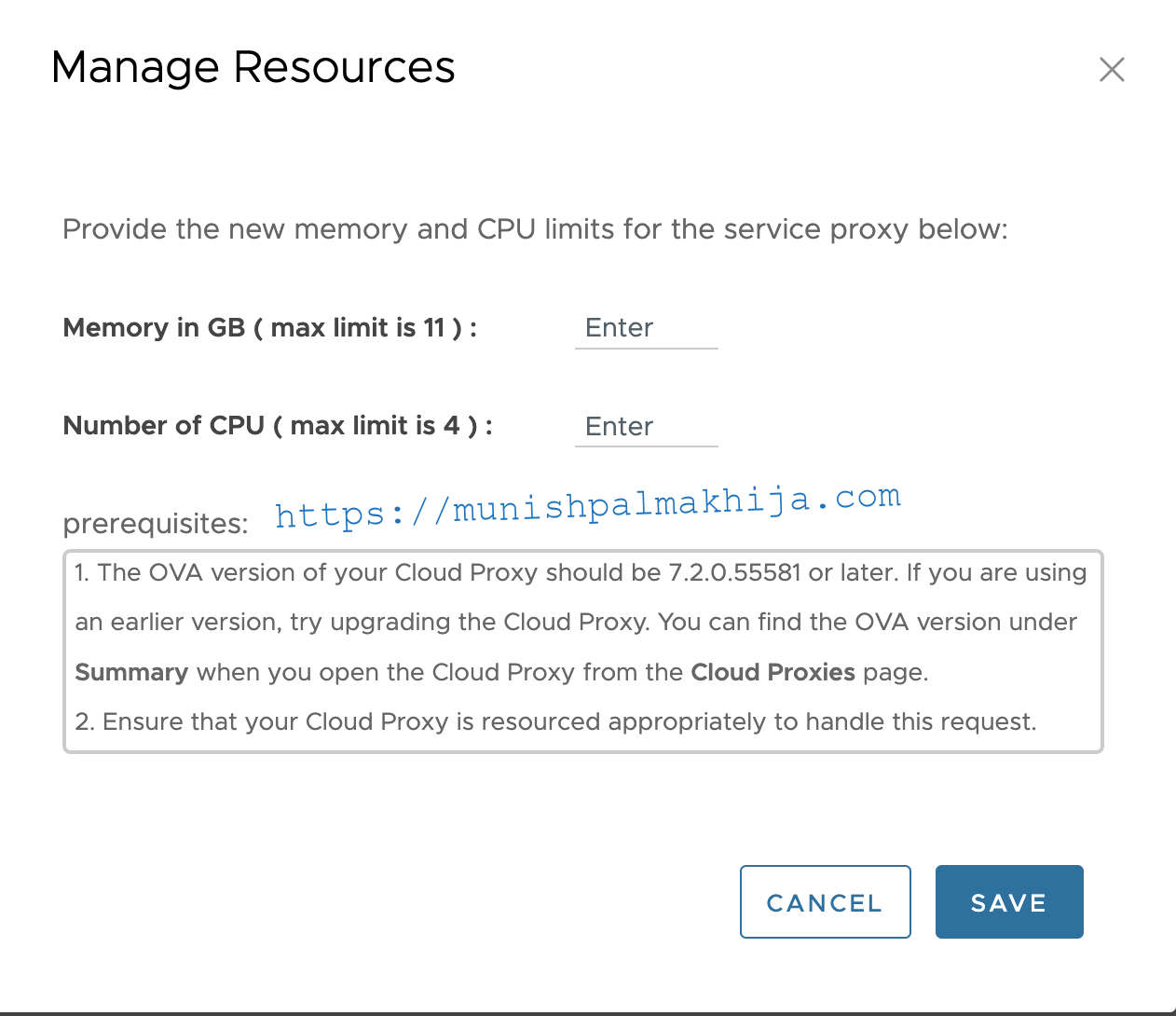This screenshot has width=1176, height=1016.
Task: Close the Manage Resources dialog
Action: (x=1112, y=69)
